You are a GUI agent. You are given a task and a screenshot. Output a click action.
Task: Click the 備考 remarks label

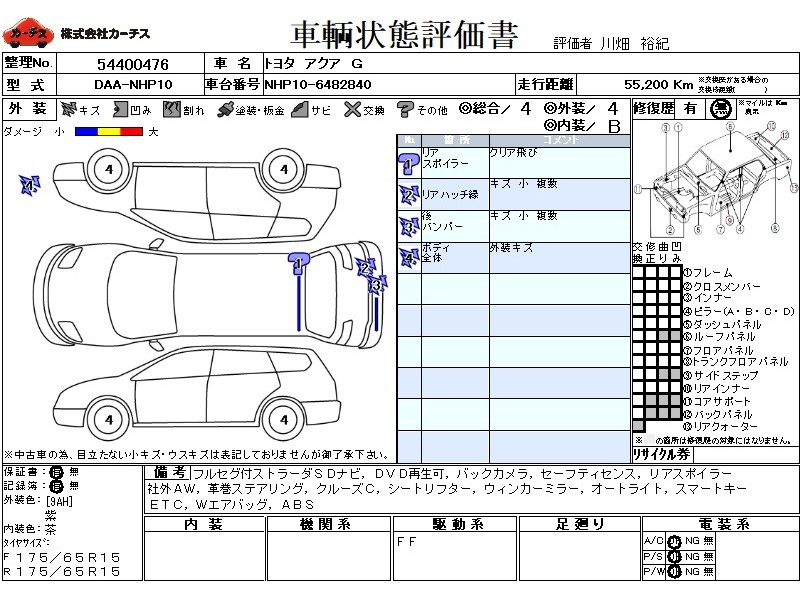click(x=168, y=473)
